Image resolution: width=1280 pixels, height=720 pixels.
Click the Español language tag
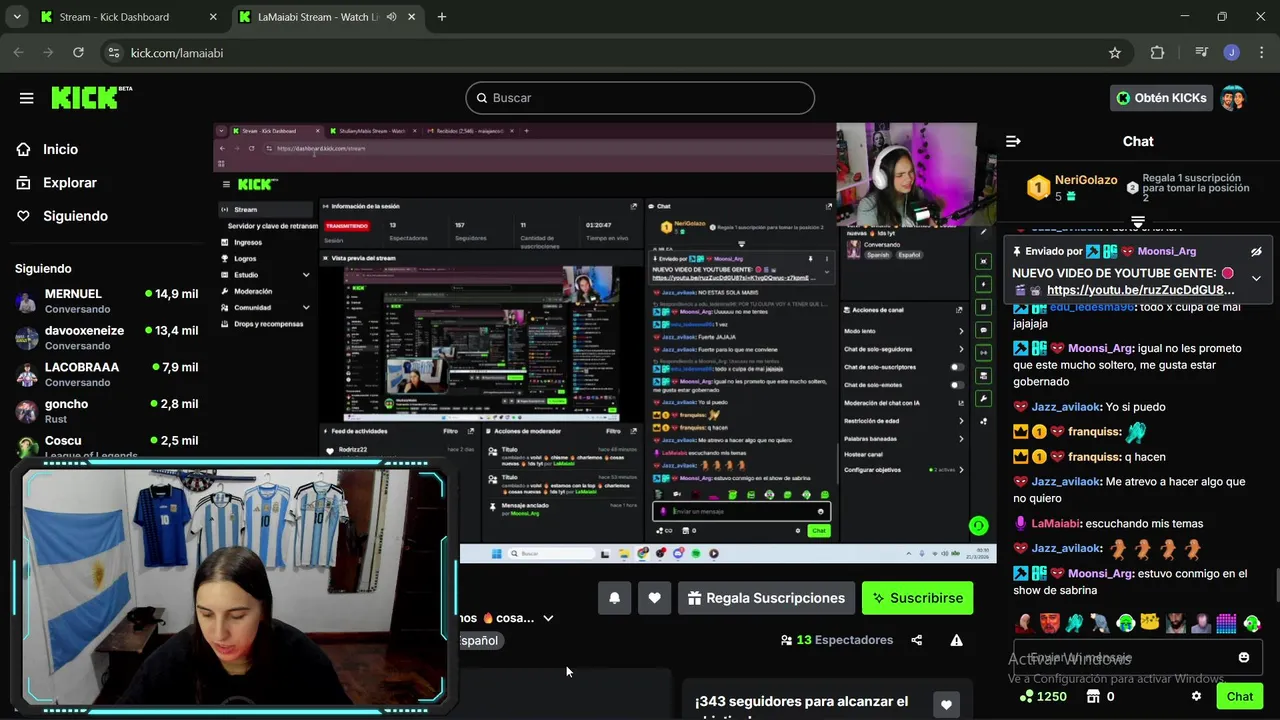[479, 641]
